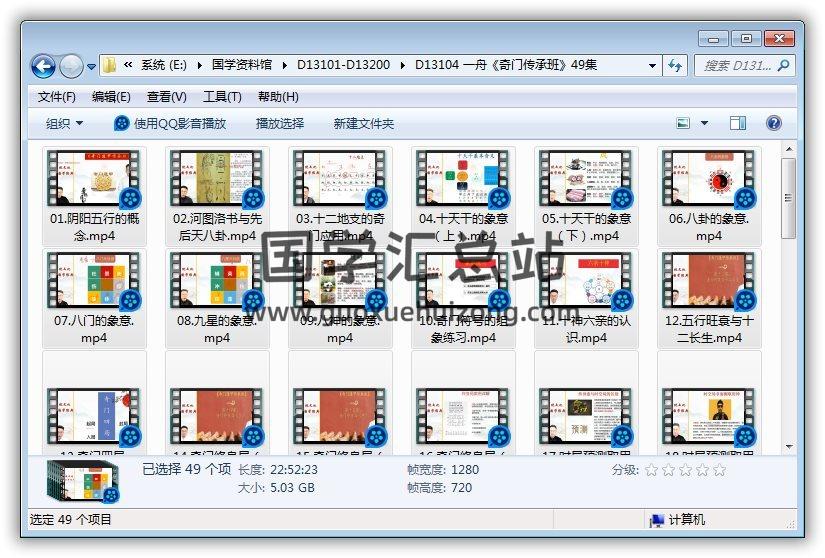The image size is (825, 558).
Task: Select video thumbnail number 14
Action: point(217,417)
